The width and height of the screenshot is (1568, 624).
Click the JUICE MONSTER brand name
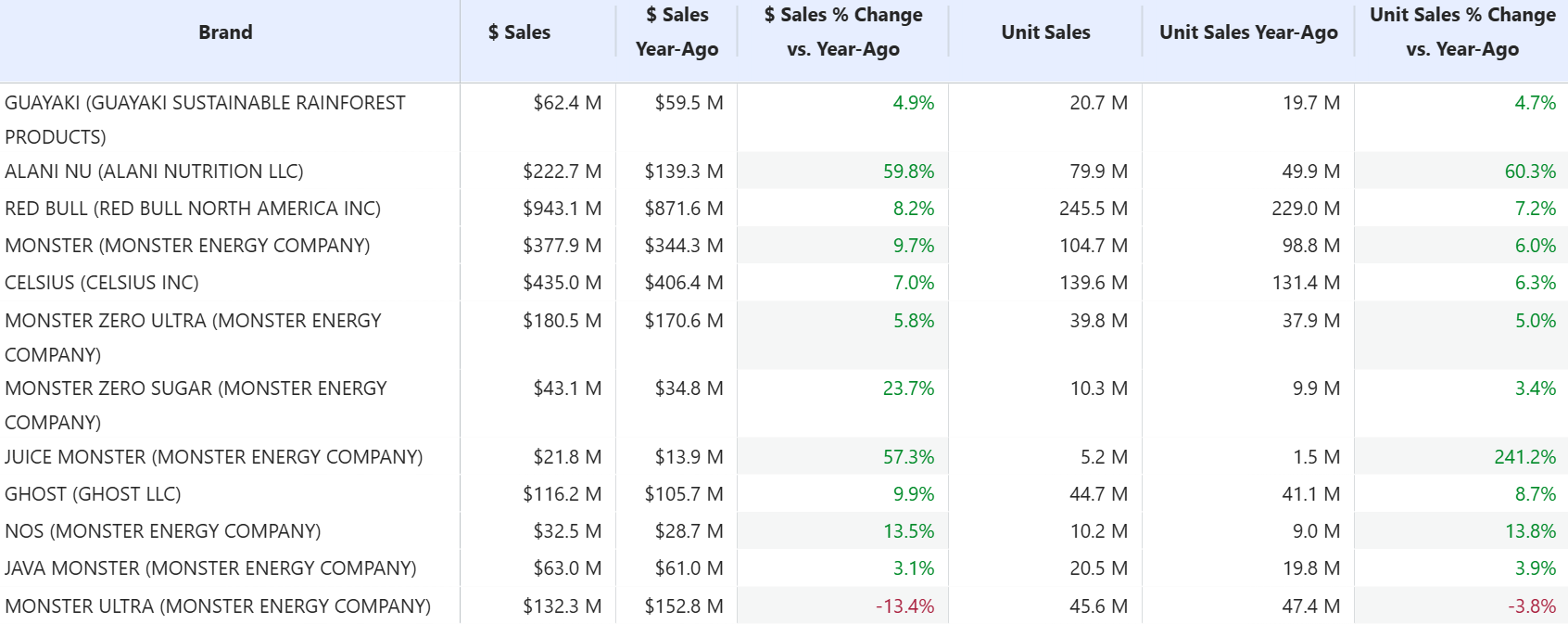[x=213, y=457]
